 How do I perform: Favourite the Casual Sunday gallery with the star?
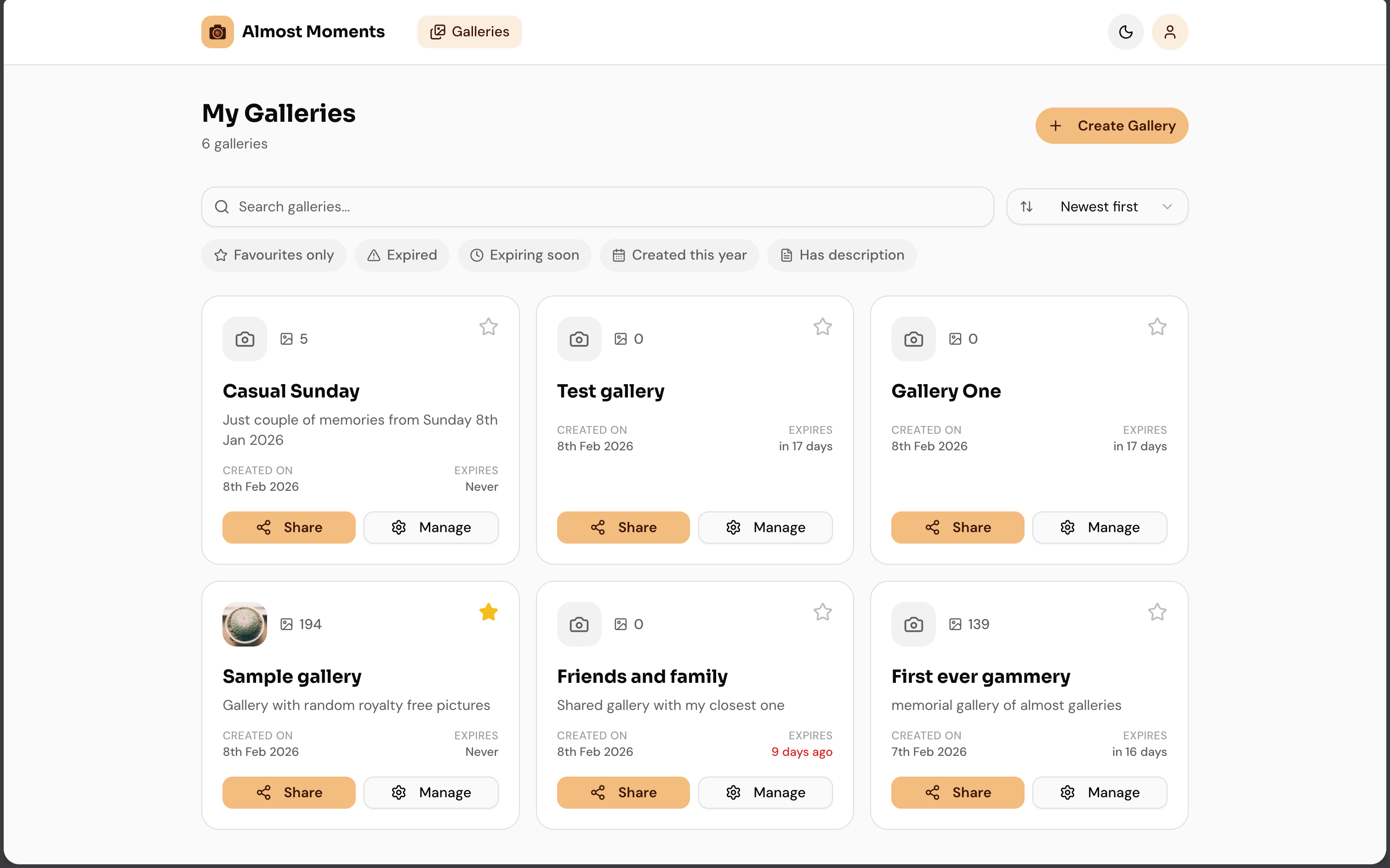point(488,327)
